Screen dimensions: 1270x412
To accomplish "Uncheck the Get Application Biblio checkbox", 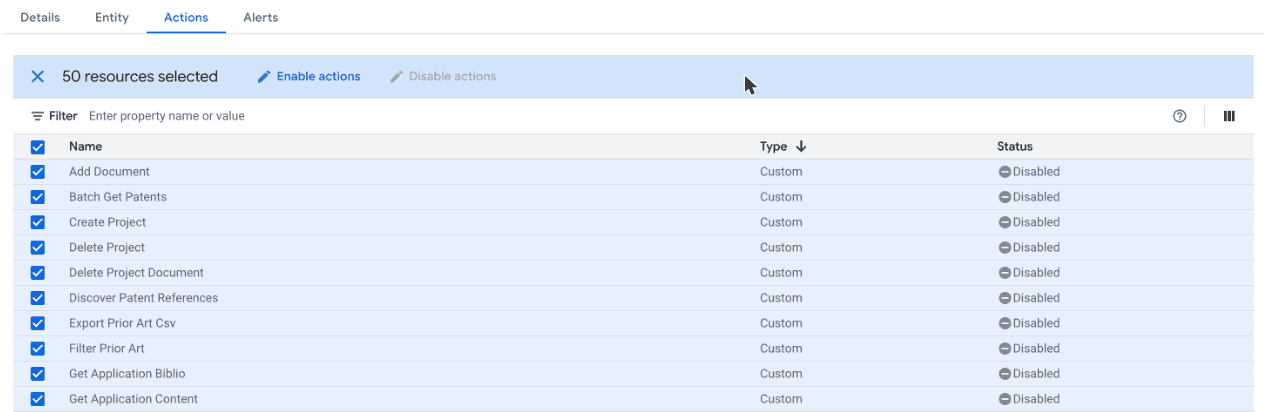I will pos(38,374).
